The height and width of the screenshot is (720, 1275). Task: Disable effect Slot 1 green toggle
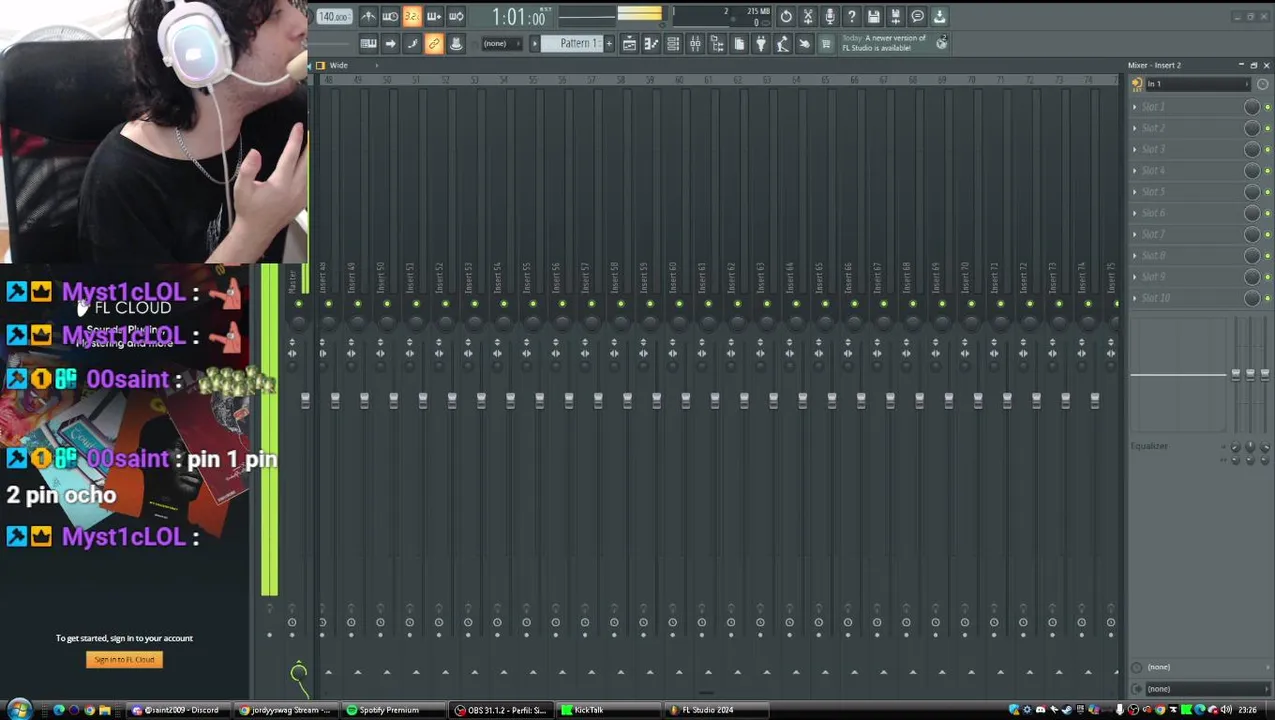tap(1268, 107)
